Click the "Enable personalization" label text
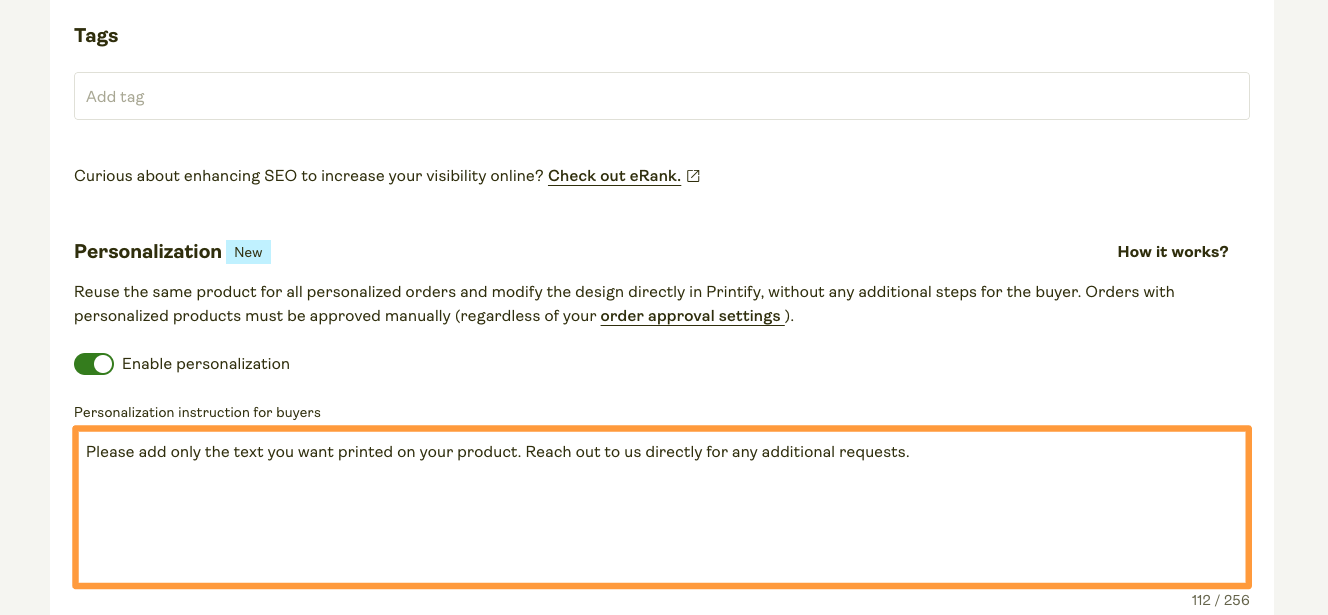This screenshot has height=615, width=1328. 205,363
